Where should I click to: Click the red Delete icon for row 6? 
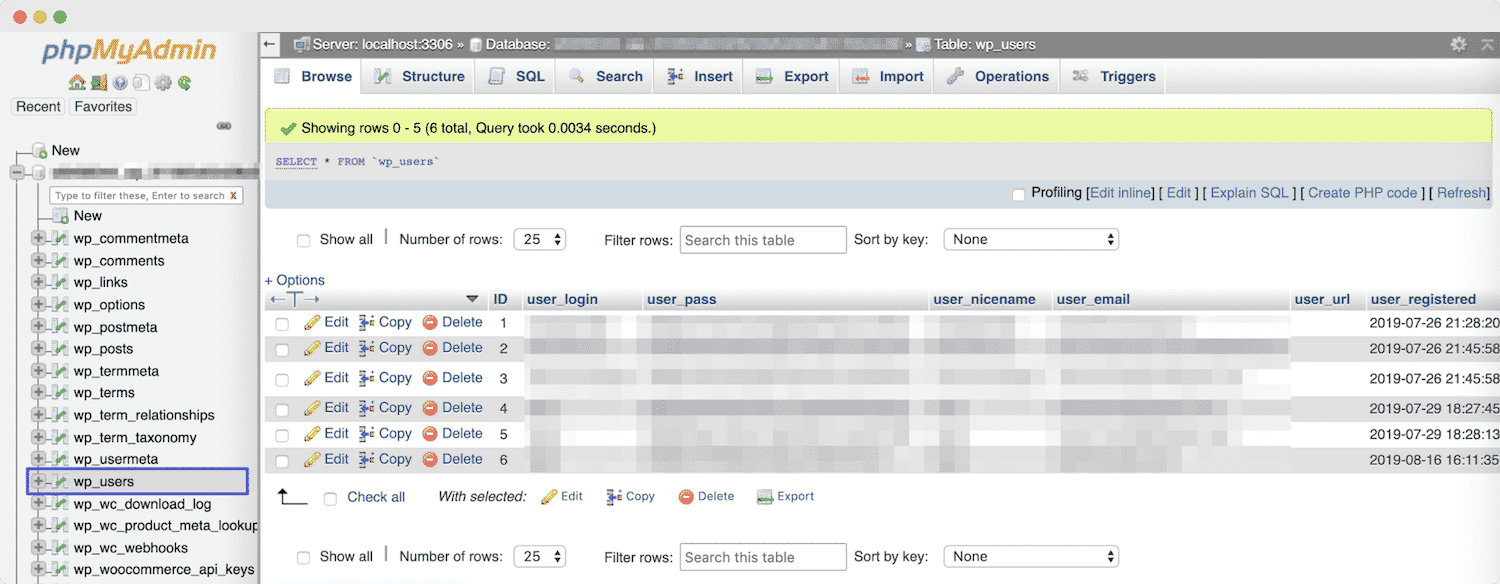[430, 460]
